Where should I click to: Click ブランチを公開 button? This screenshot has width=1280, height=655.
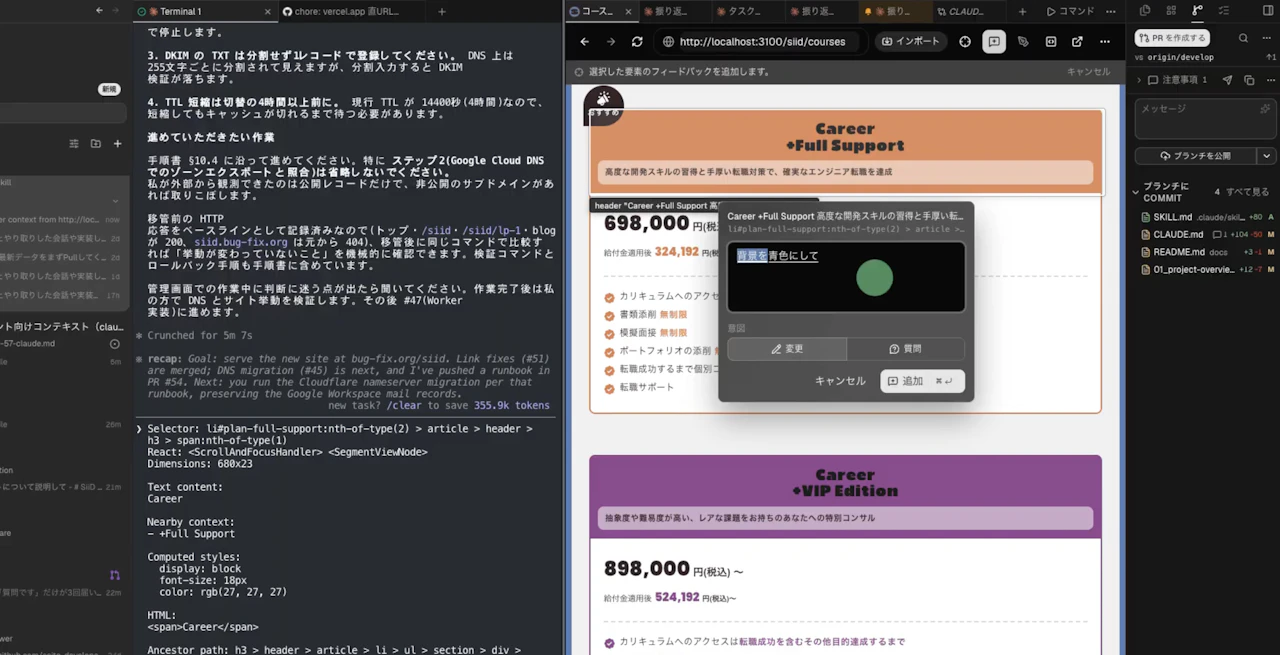(x=1195, y=156)
